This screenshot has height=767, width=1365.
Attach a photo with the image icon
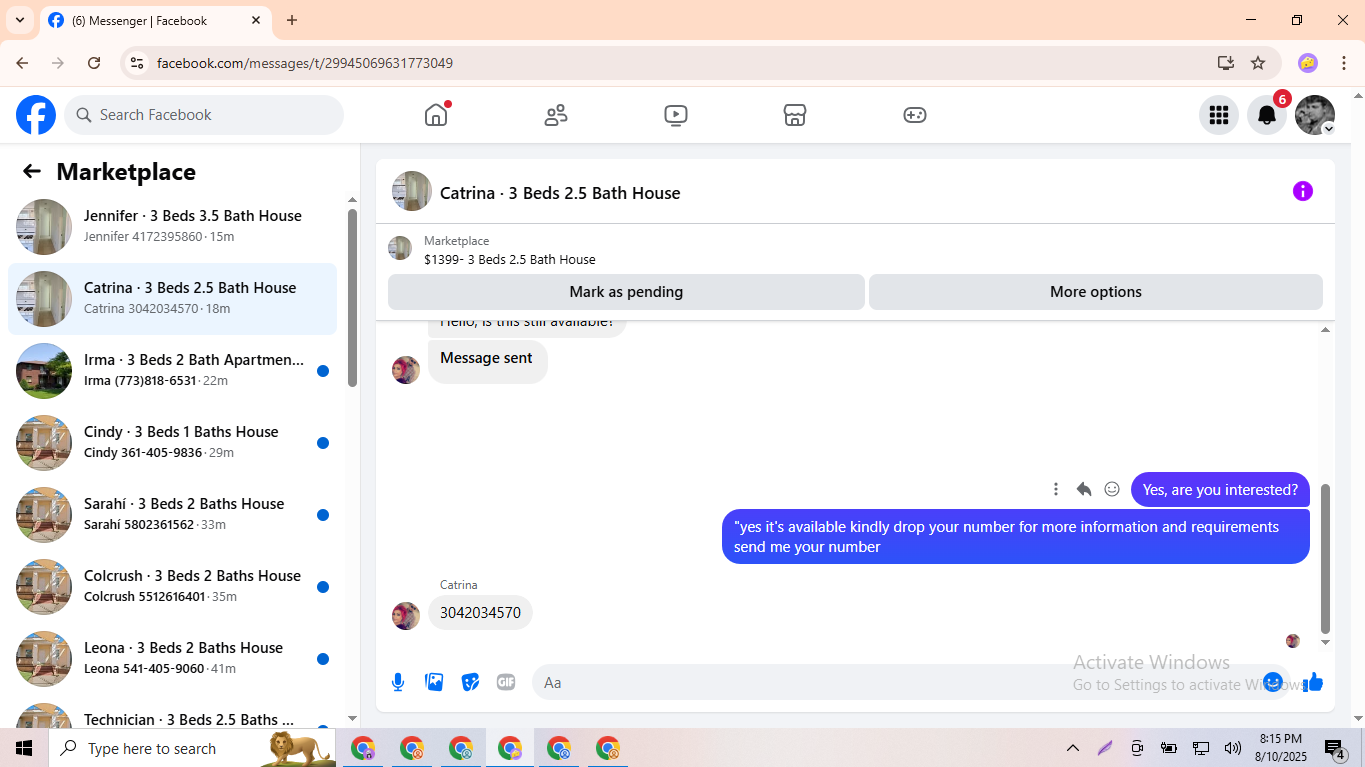pos(434,682)
